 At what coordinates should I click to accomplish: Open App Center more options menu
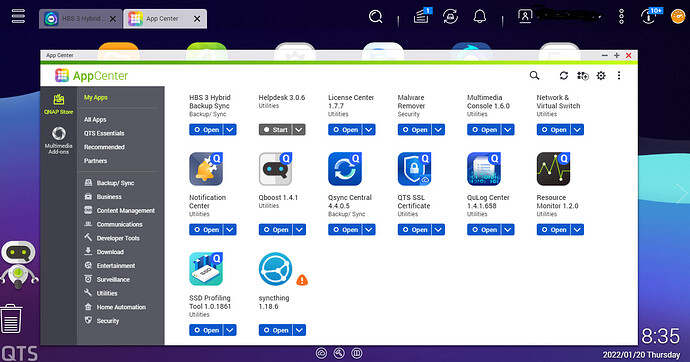tap(619, 76)
